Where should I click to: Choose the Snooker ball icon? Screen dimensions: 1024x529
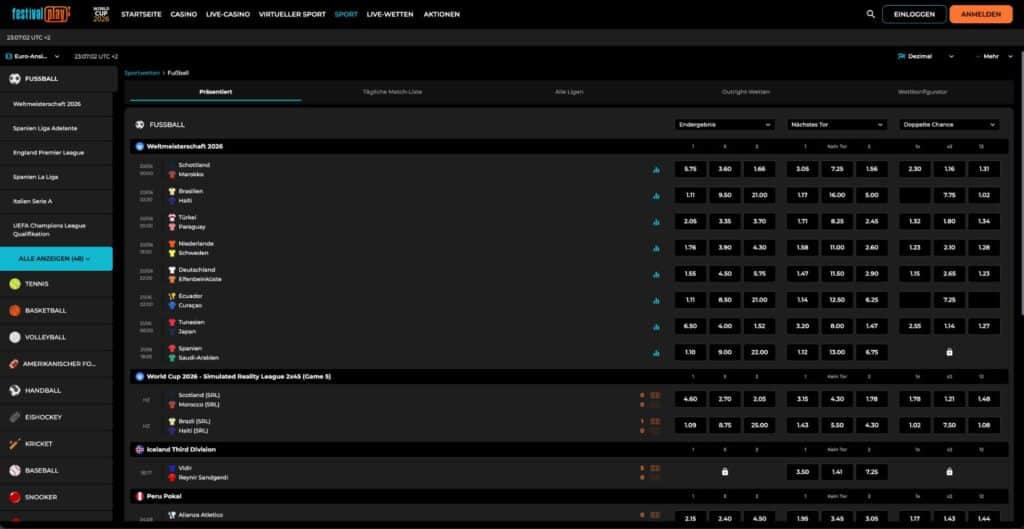(x=14, y=497)
